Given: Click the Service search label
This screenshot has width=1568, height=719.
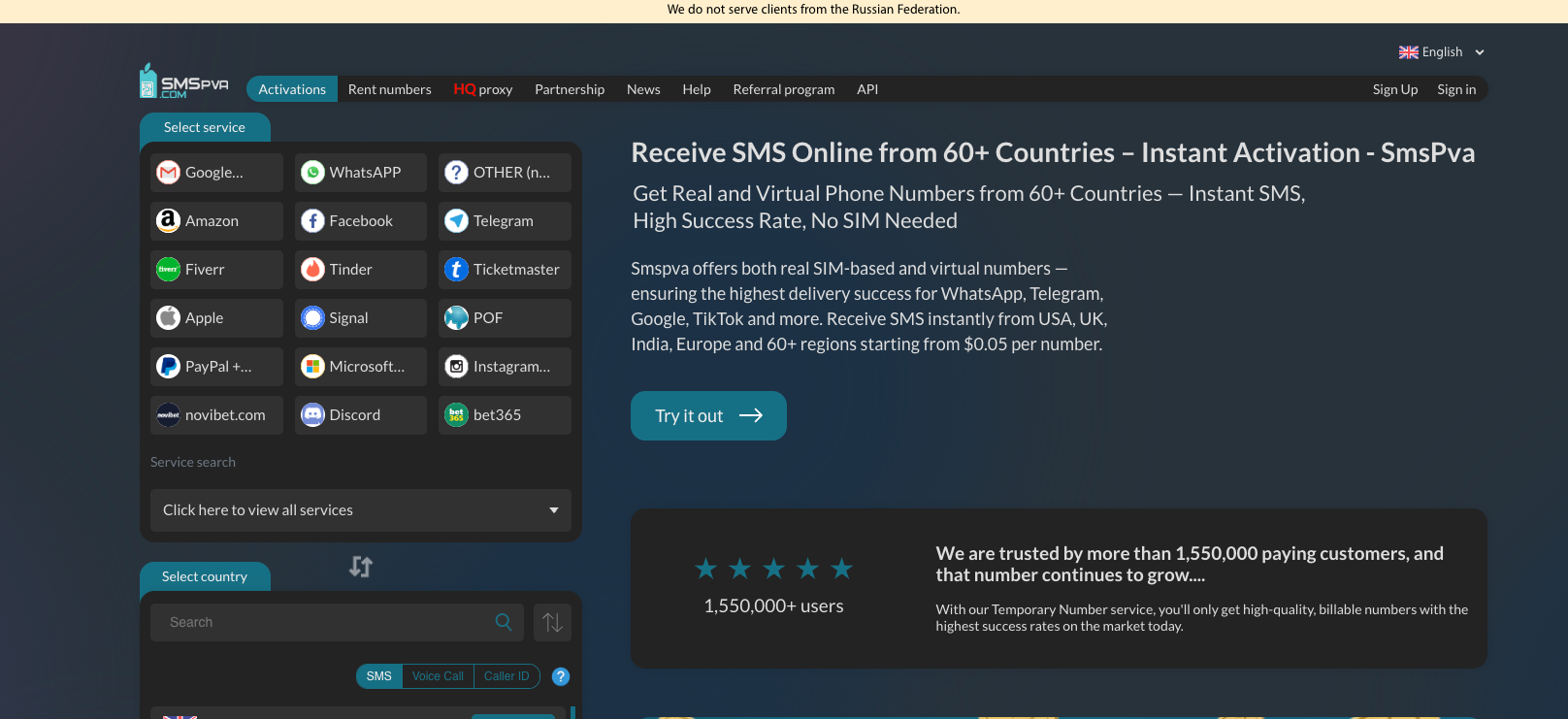Looking at the screenshot, I should pyautogui.click(x=193, y=463).
